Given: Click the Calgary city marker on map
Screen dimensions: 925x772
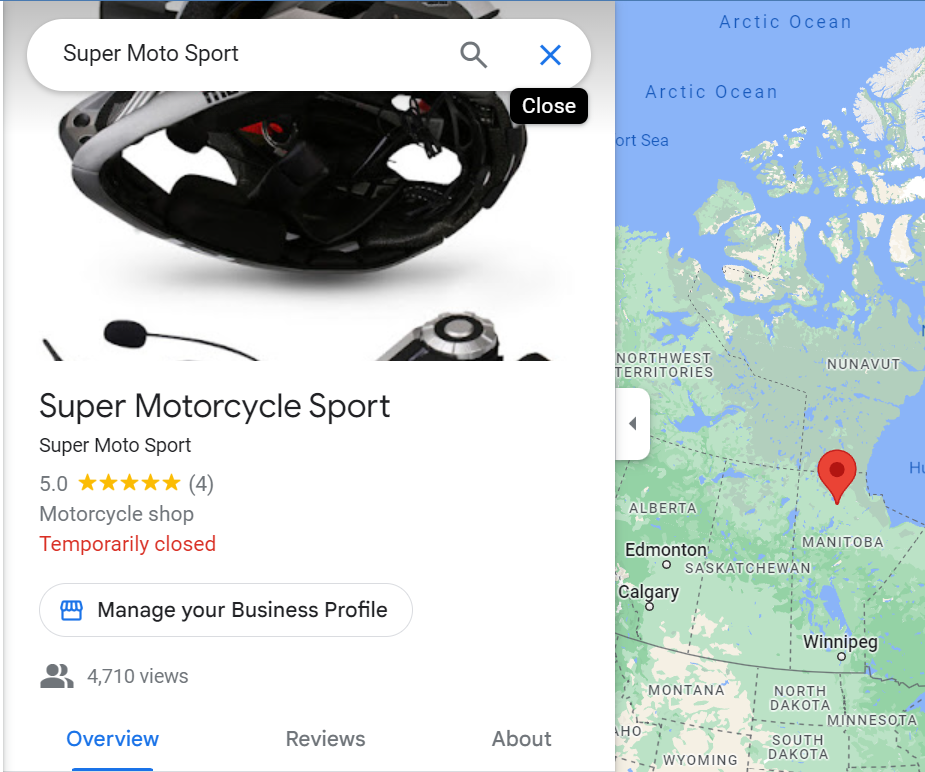Looking at the screenshot, I should click(649, 606).
